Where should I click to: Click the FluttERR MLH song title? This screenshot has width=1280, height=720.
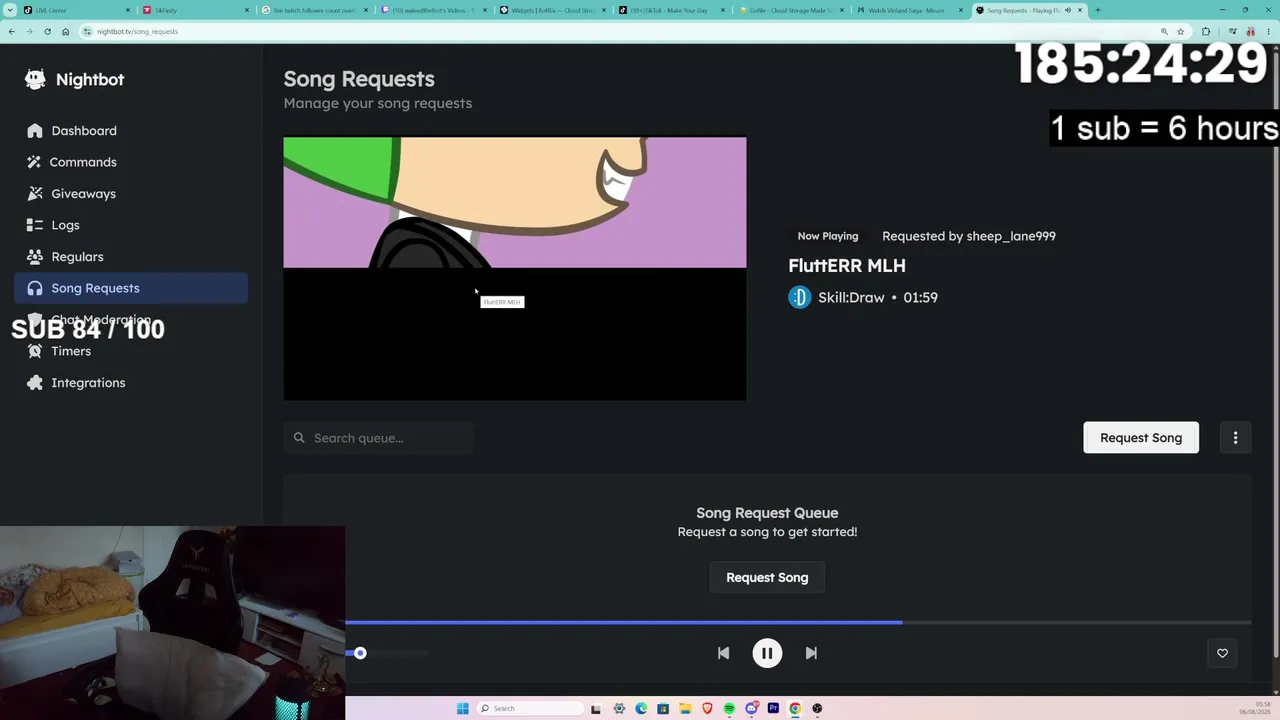847,265
